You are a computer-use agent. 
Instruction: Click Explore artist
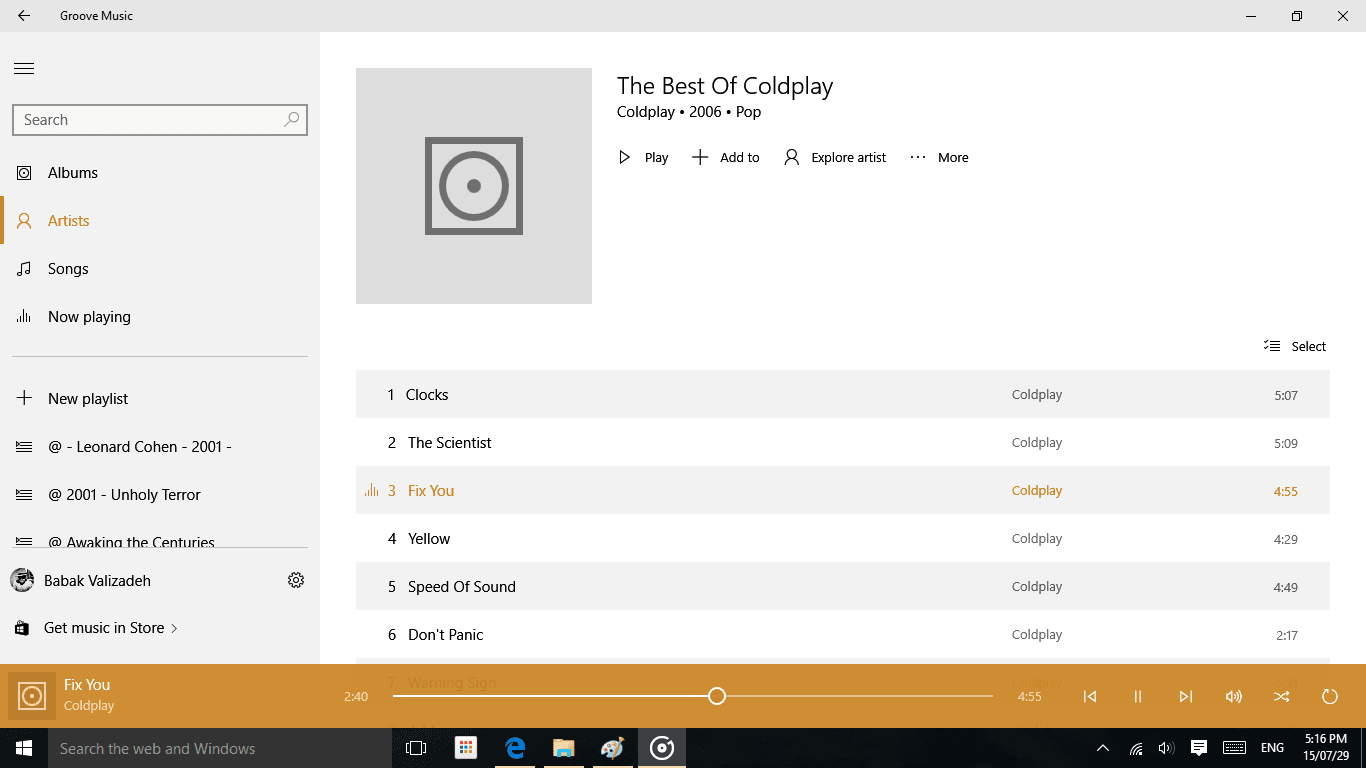(835, 157)
